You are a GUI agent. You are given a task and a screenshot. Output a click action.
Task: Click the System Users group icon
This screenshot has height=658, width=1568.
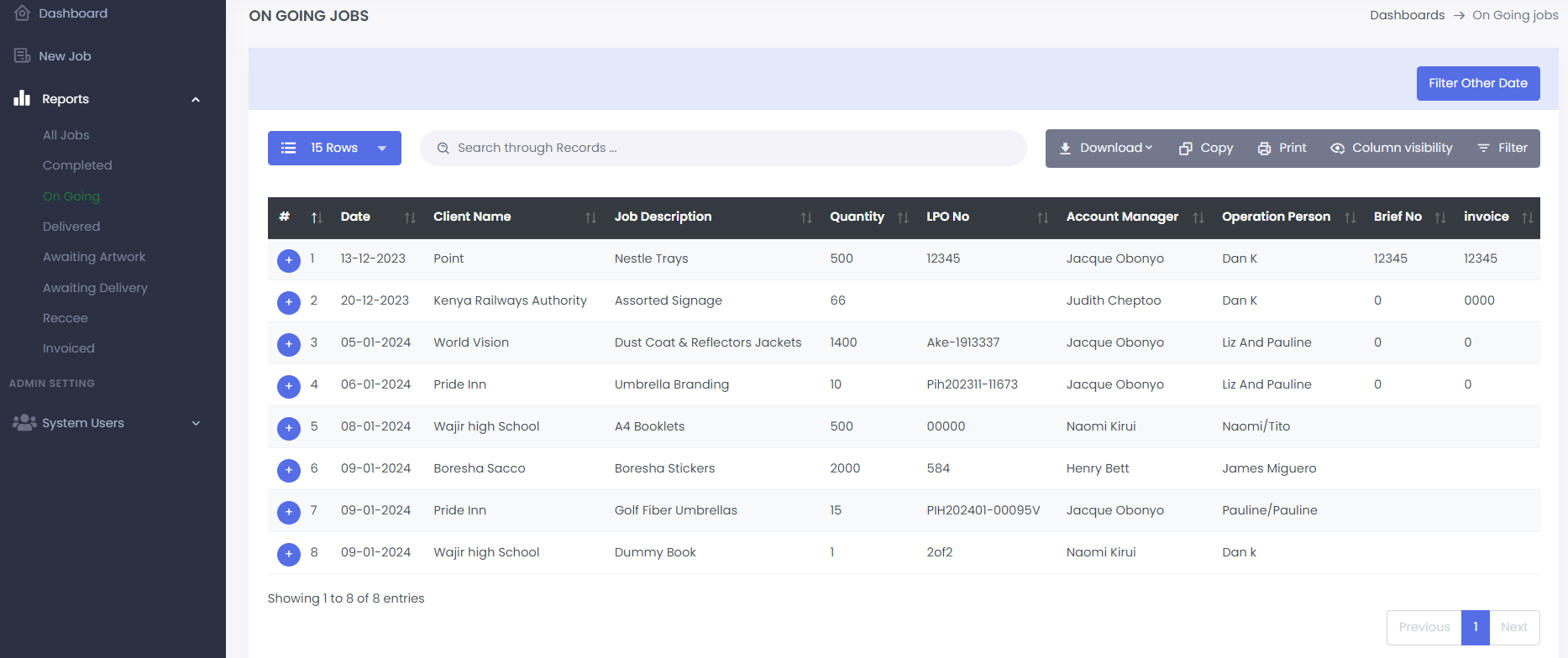(x=24, y=422)
